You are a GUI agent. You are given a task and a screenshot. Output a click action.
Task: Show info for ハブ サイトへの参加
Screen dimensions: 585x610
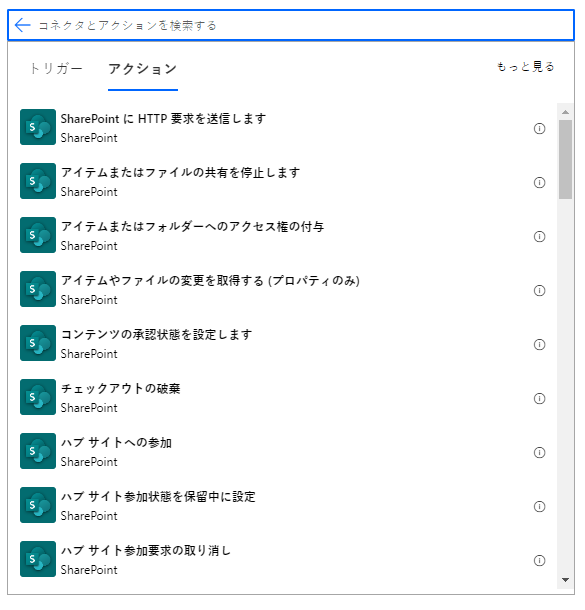pyautogui.click(x=539, y=453)
